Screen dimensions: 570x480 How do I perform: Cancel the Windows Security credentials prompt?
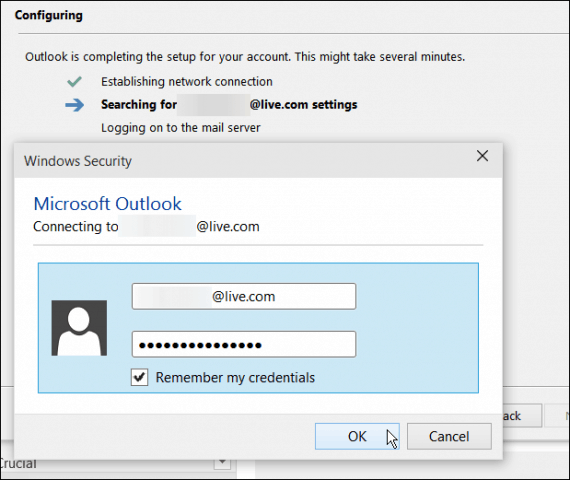[449, 436]
